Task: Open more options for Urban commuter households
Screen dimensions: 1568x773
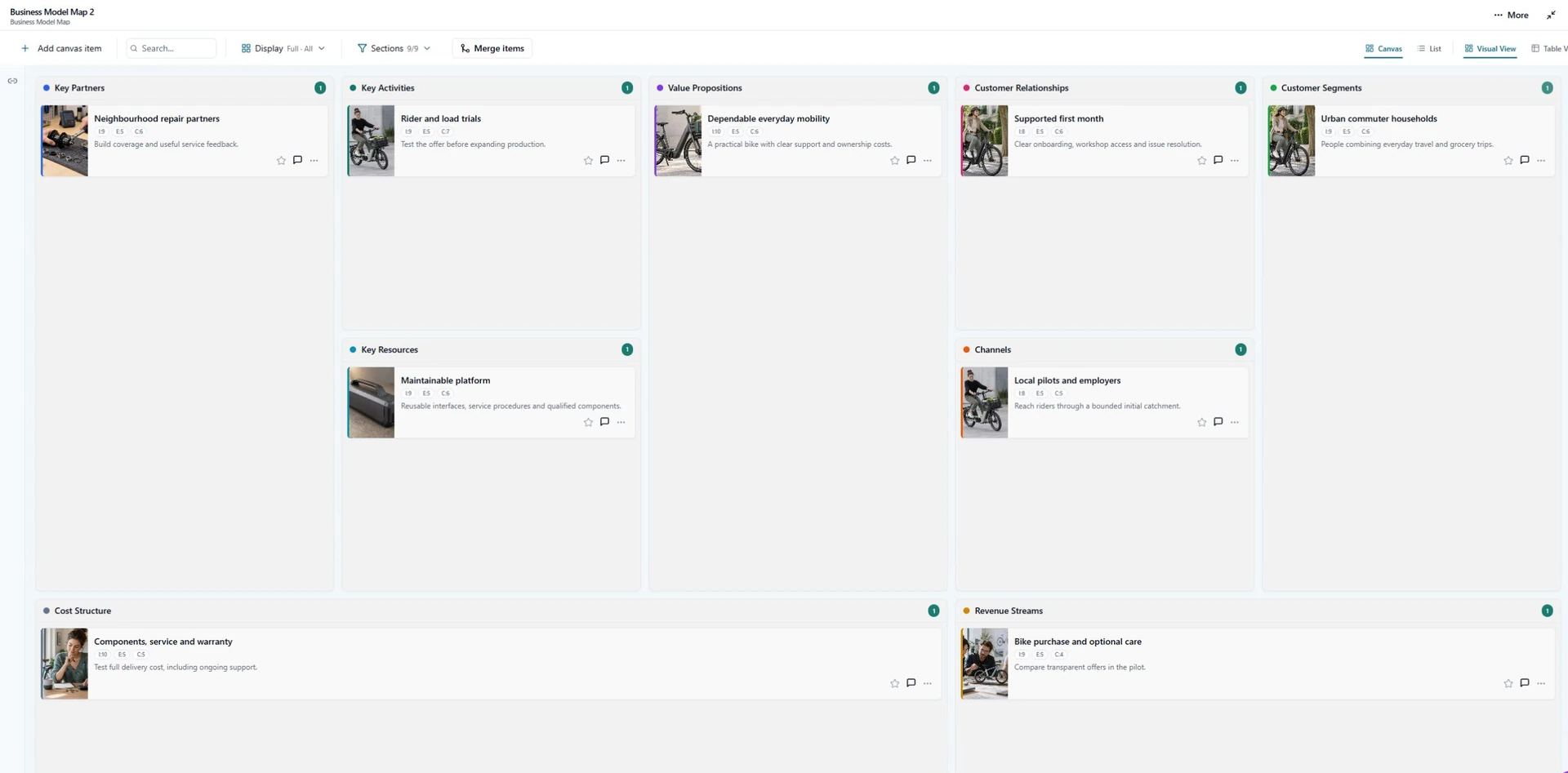Action: point(1540,161)
